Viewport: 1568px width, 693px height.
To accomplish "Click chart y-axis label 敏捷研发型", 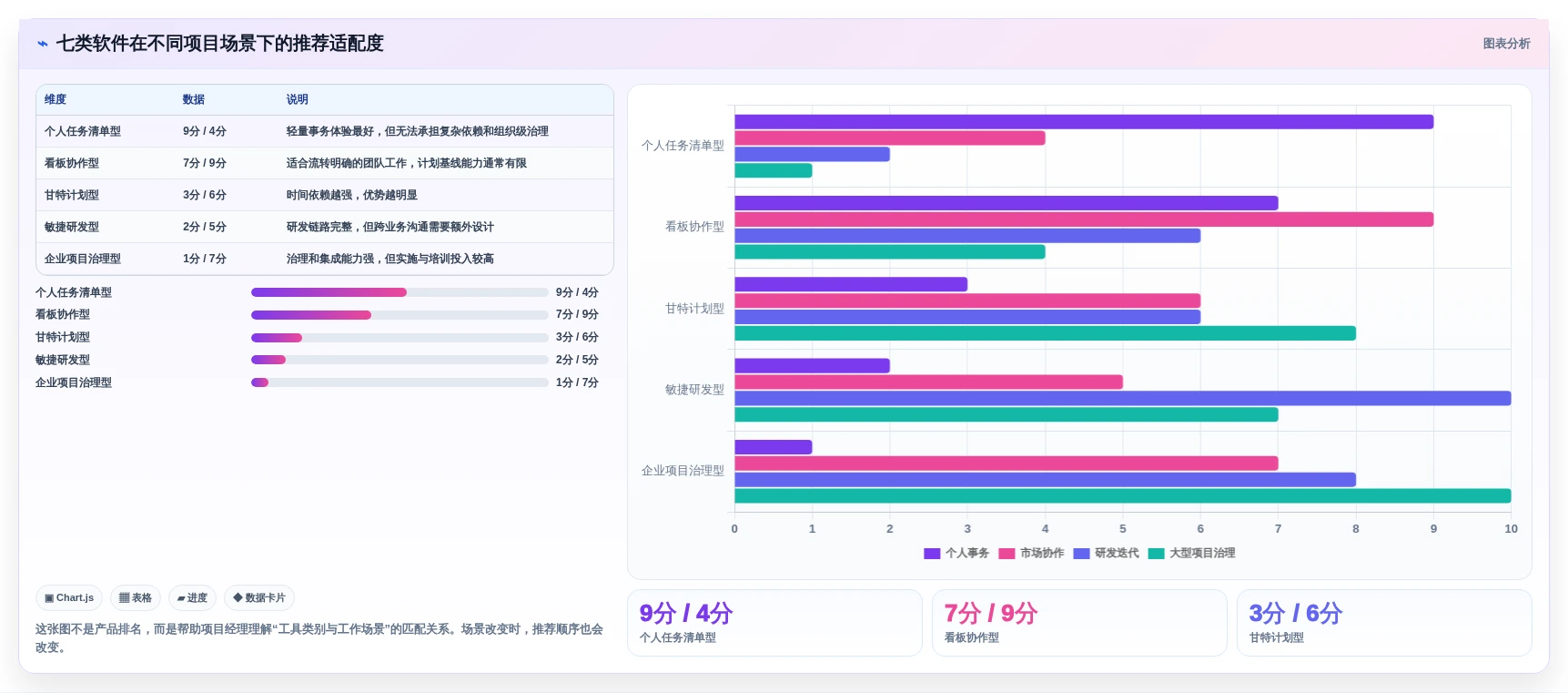I will [x=694, y=390].
